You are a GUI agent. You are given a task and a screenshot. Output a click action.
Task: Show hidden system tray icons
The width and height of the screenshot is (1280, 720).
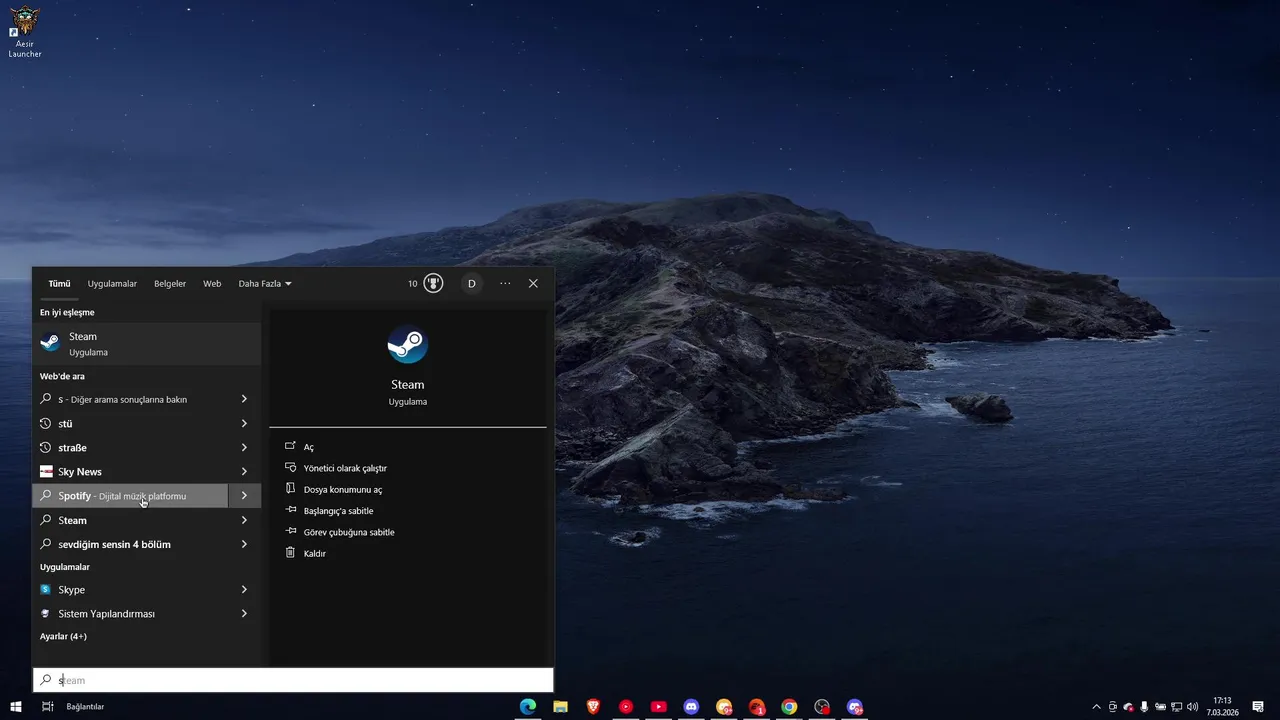coord(1096,707)
